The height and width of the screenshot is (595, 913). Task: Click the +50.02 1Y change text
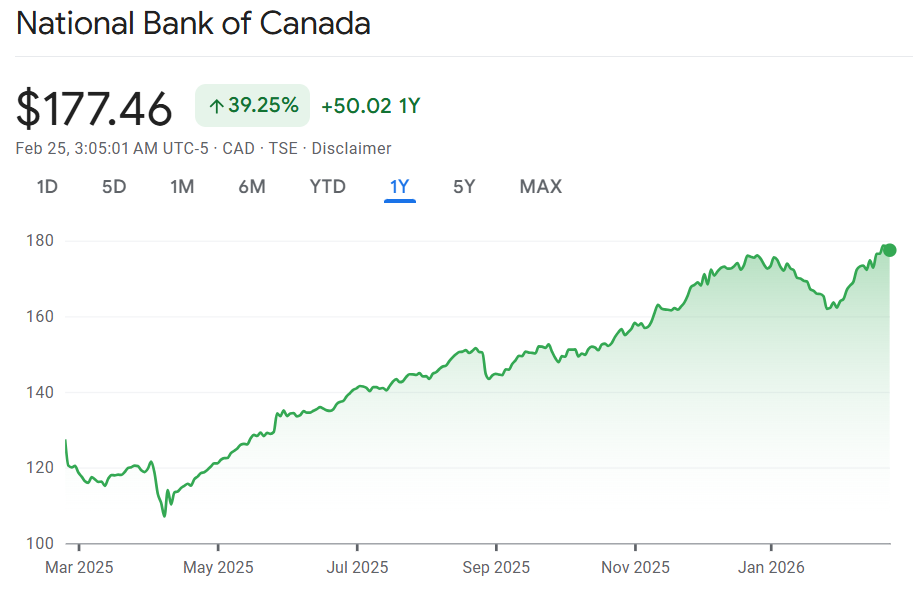coord(370,106)
